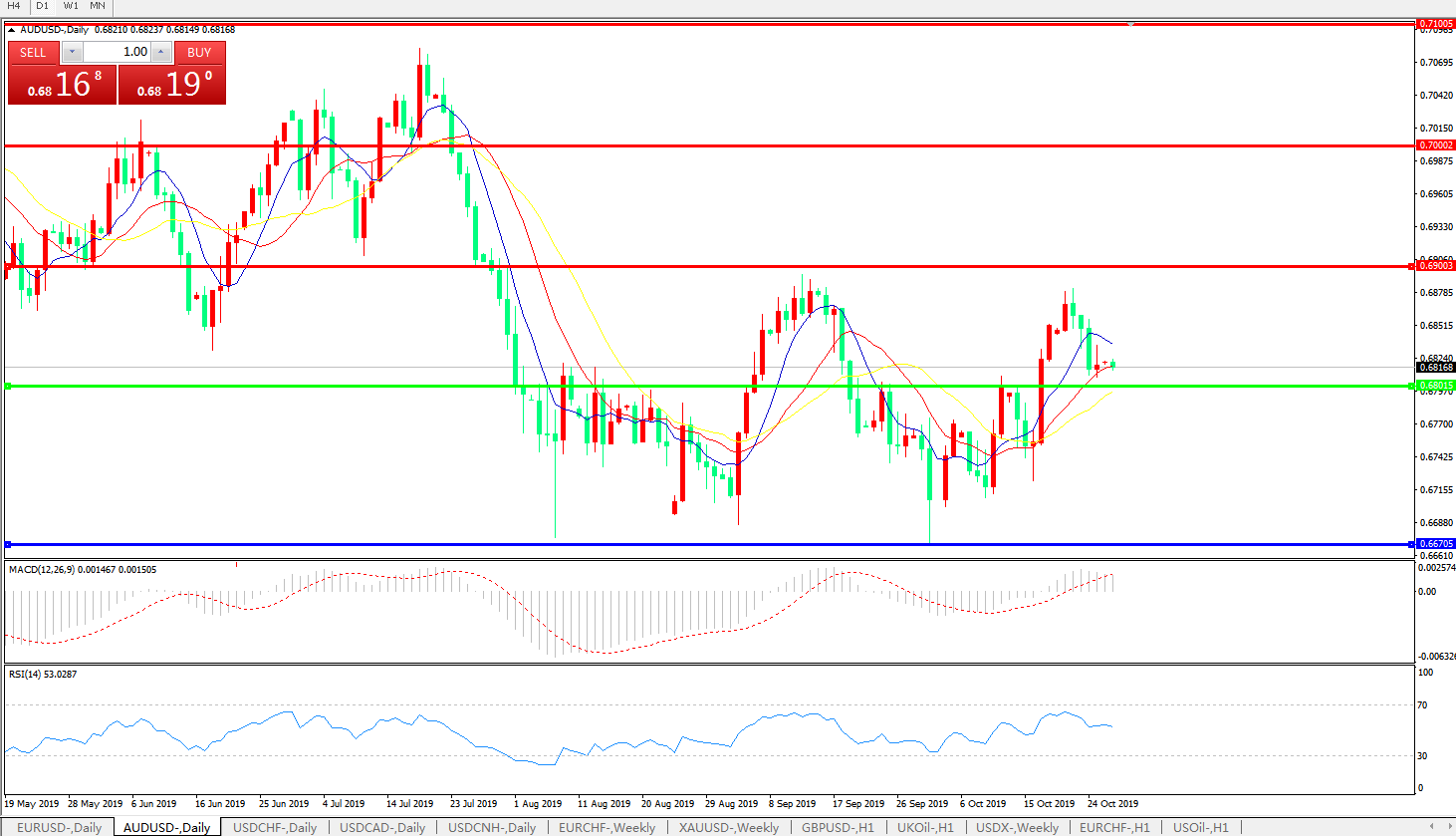Click the 1.00 lot size input field
Viewport: 1456px width, 836px height.
(x=117, y=52)
